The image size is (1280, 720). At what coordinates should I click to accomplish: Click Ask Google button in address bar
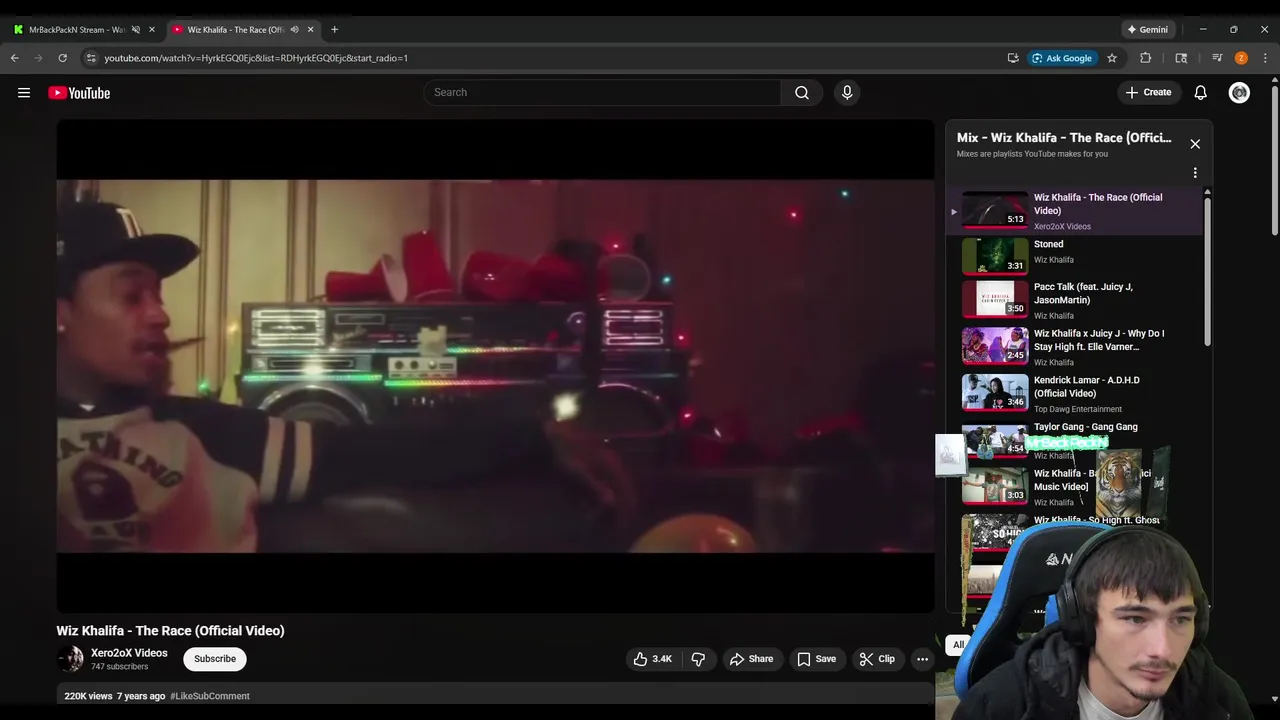click(x=1062, y=58)
